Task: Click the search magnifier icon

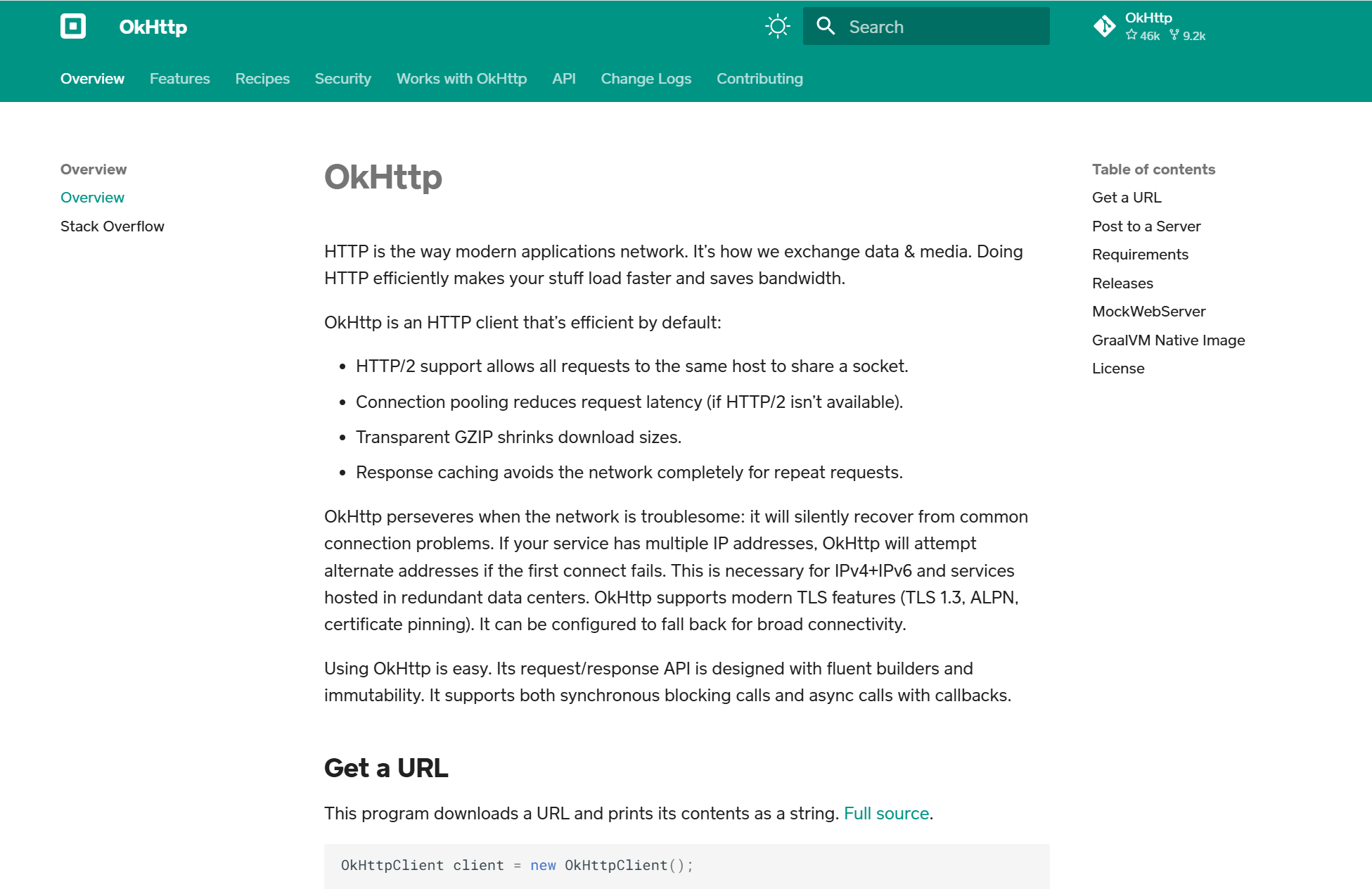Action: click(826, 27)
